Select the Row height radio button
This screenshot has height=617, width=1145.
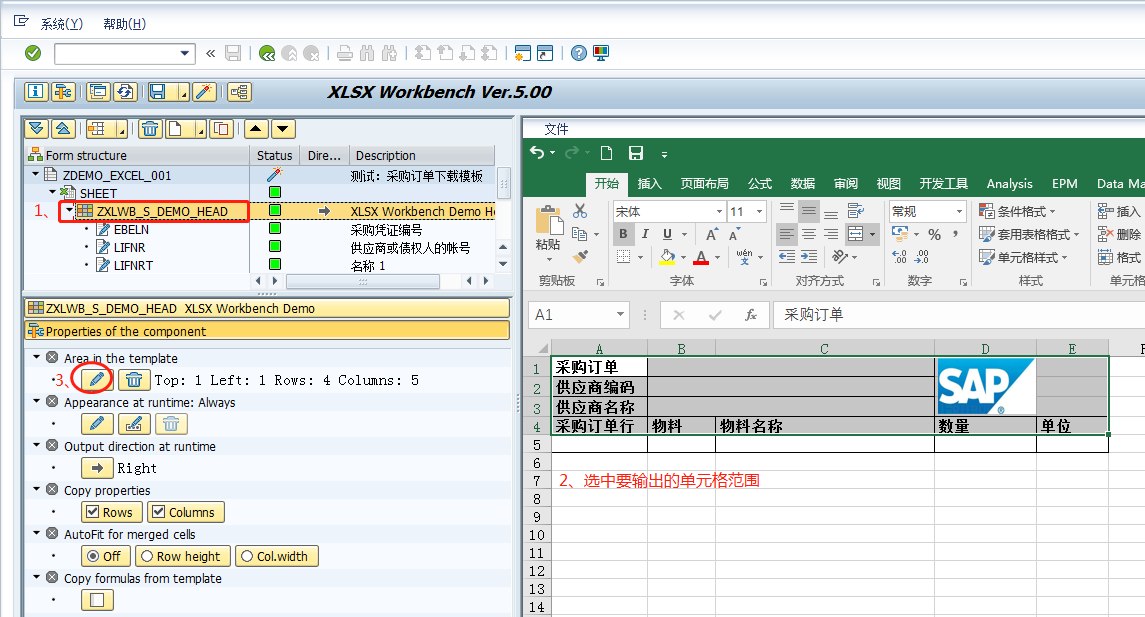click(x=147, y=556)
